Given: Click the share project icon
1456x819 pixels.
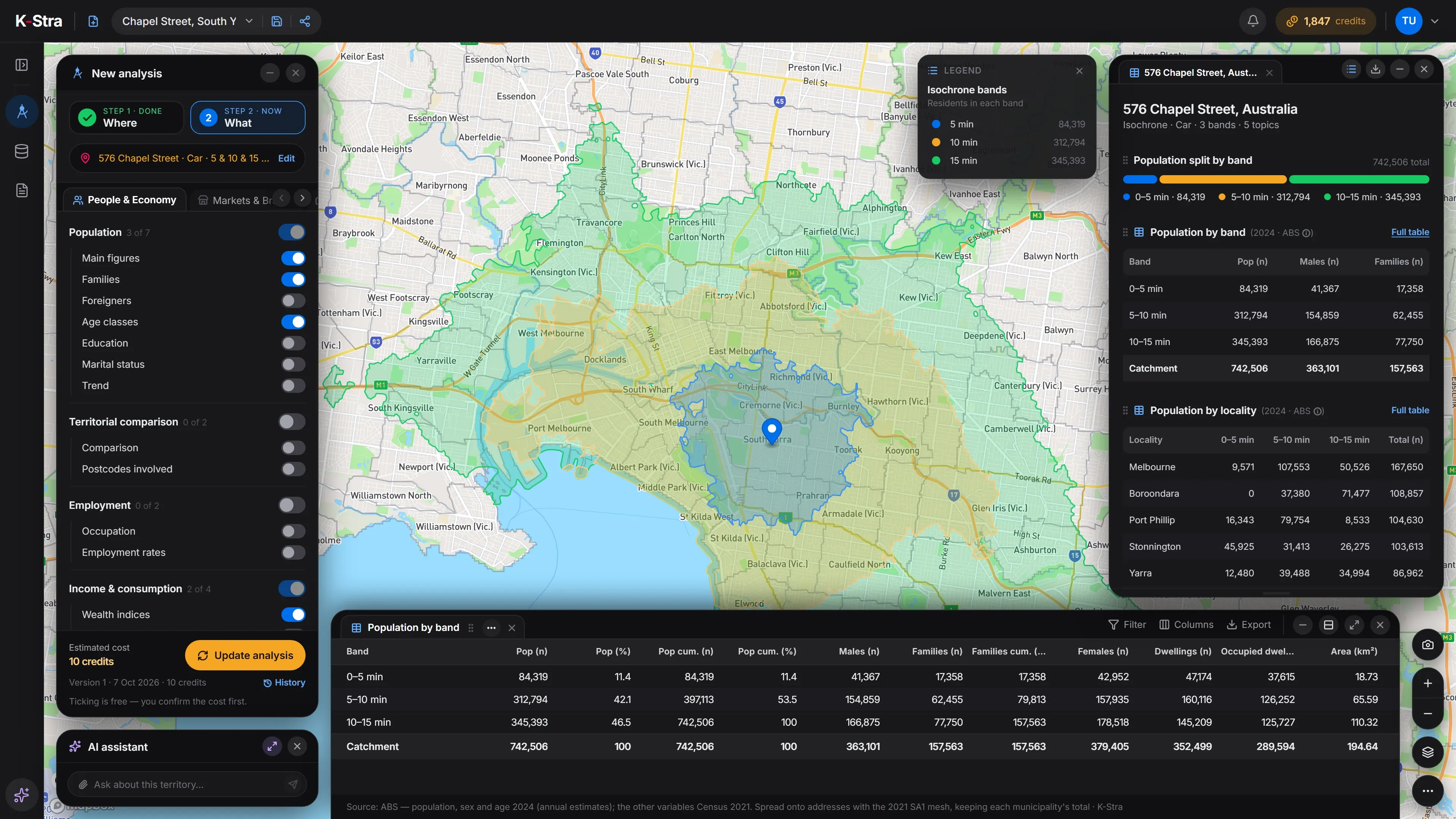Looking at the screenshot, I should click(304, 21).
